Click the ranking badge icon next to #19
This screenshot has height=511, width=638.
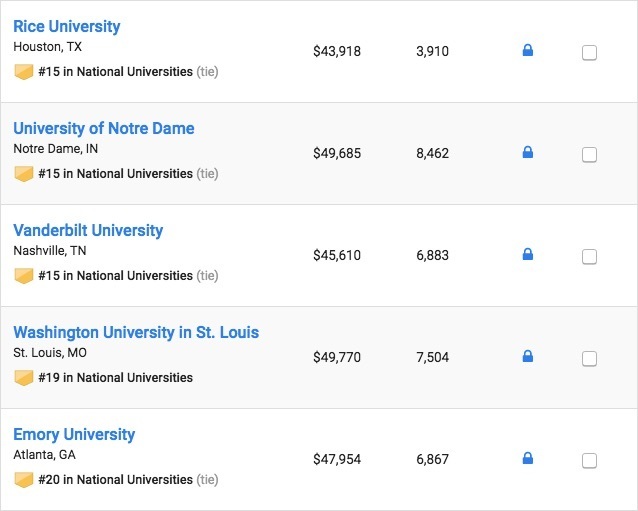[x=23, y=378]
